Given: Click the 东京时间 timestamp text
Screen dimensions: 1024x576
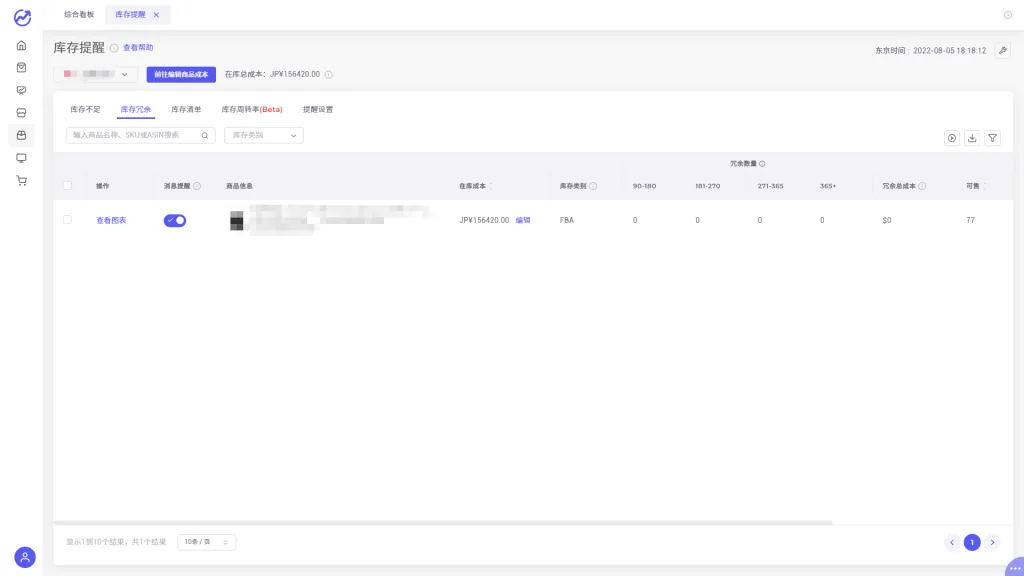Looking at the screenshot, I should tap(931, 50).
